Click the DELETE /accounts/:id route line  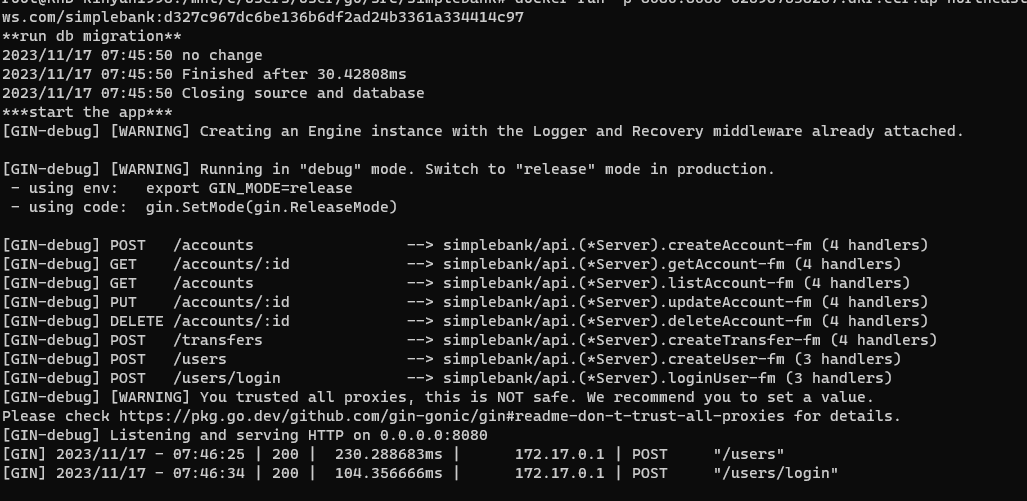465,322
